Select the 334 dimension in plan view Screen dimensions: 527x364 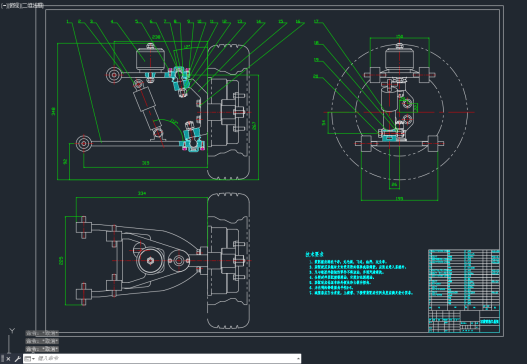pyautogui.click(x=142, y=193)
